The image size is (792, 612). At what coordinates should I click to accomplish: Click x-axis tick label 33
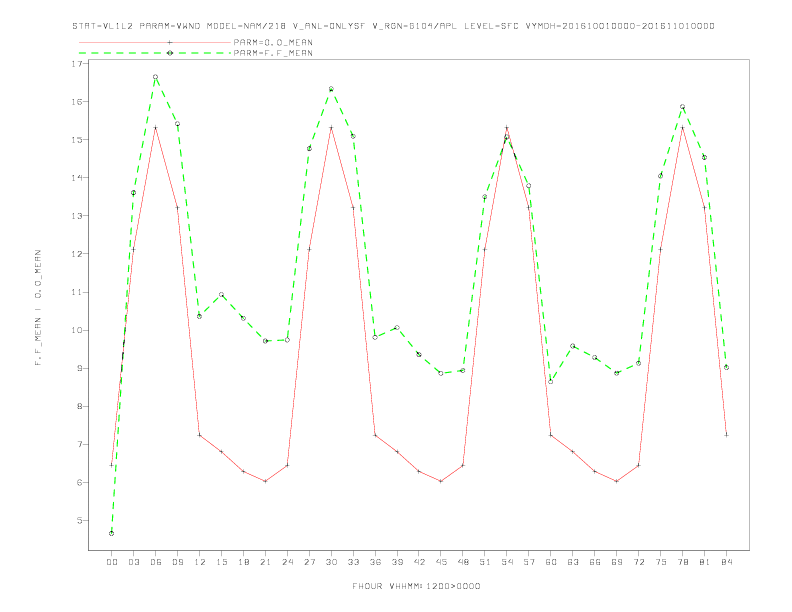[x=353, y=562]
